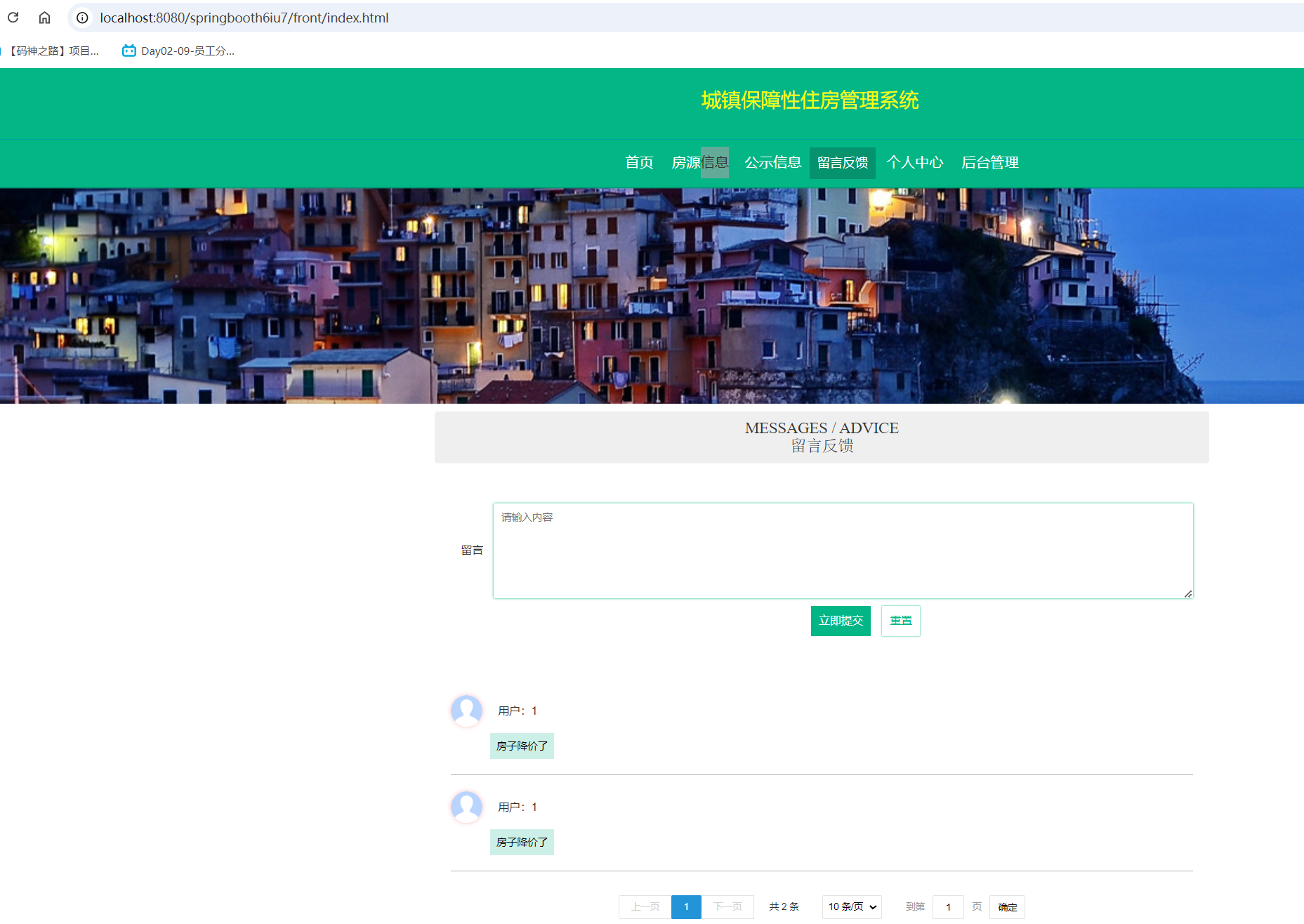Select the 公示信息 navigation item
1304x924 pixels.
tap(772, 162)
